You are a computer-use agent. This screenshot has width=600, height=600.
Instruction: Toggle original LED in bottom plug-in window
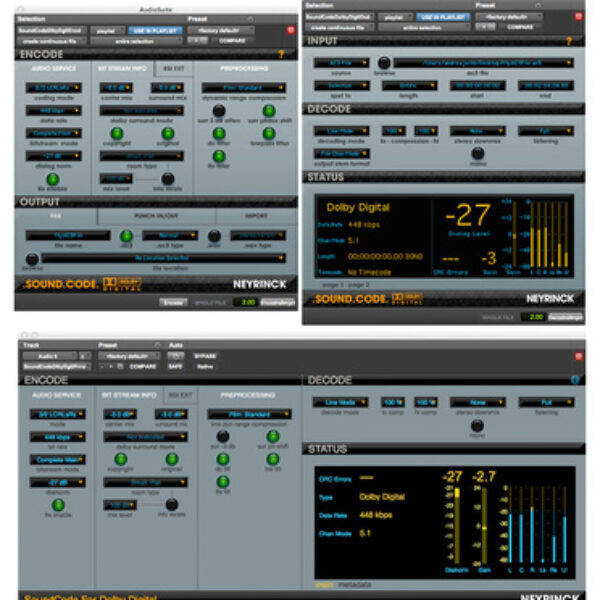172,459
